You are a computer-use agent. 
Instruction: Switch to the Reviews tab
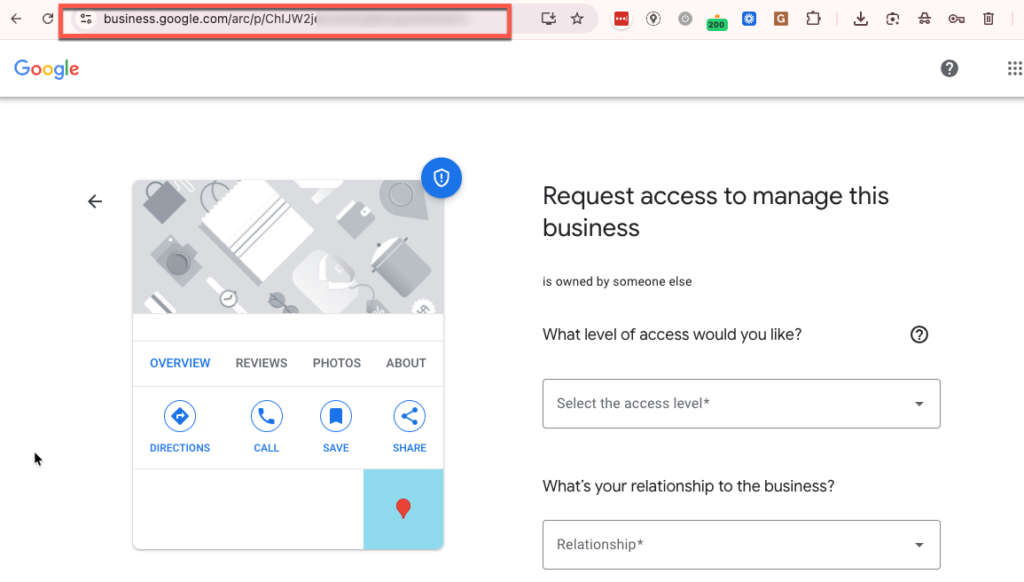coord(261,363)
